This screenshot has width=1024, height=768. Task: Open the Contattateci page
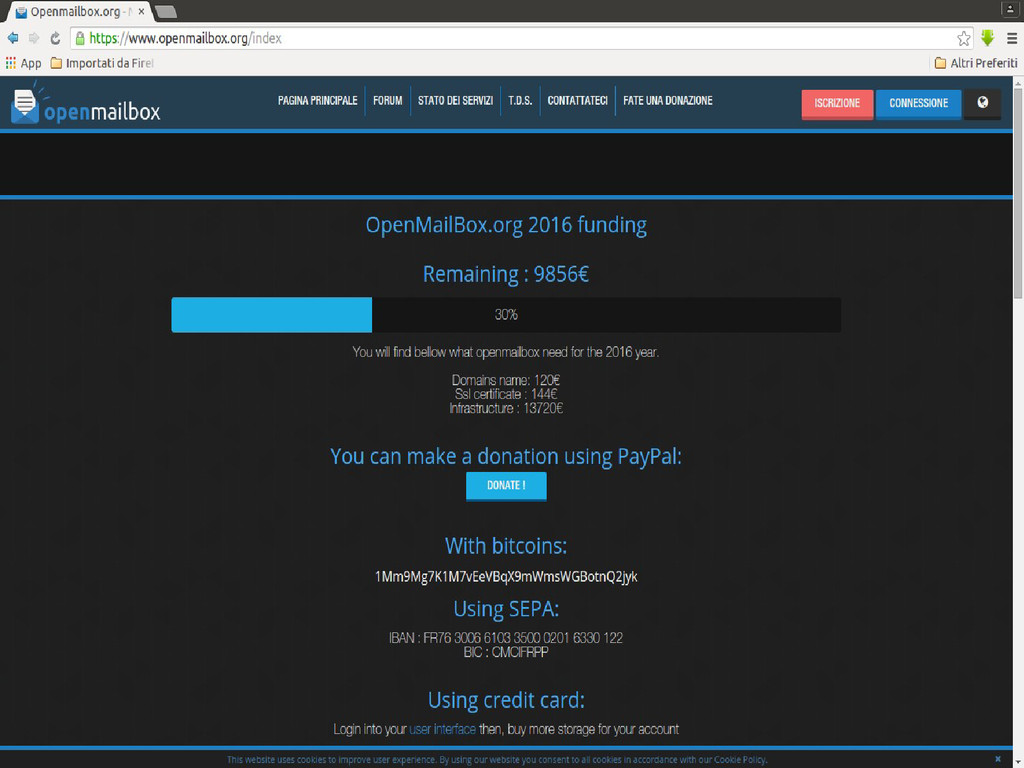(577, 101)
